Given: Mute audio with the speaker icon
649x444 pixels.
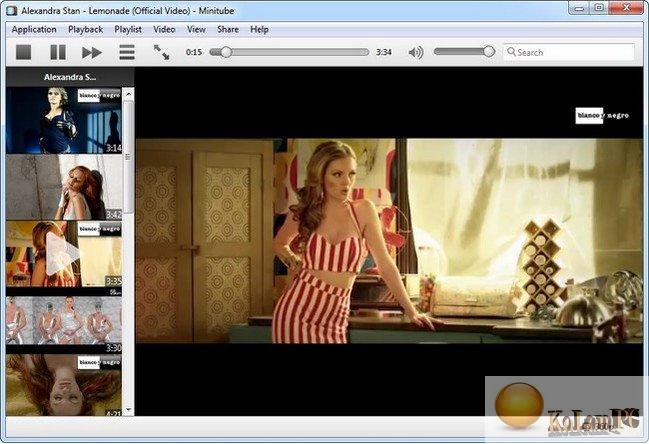Looking at the screenshot, I should tap(416, 53).
